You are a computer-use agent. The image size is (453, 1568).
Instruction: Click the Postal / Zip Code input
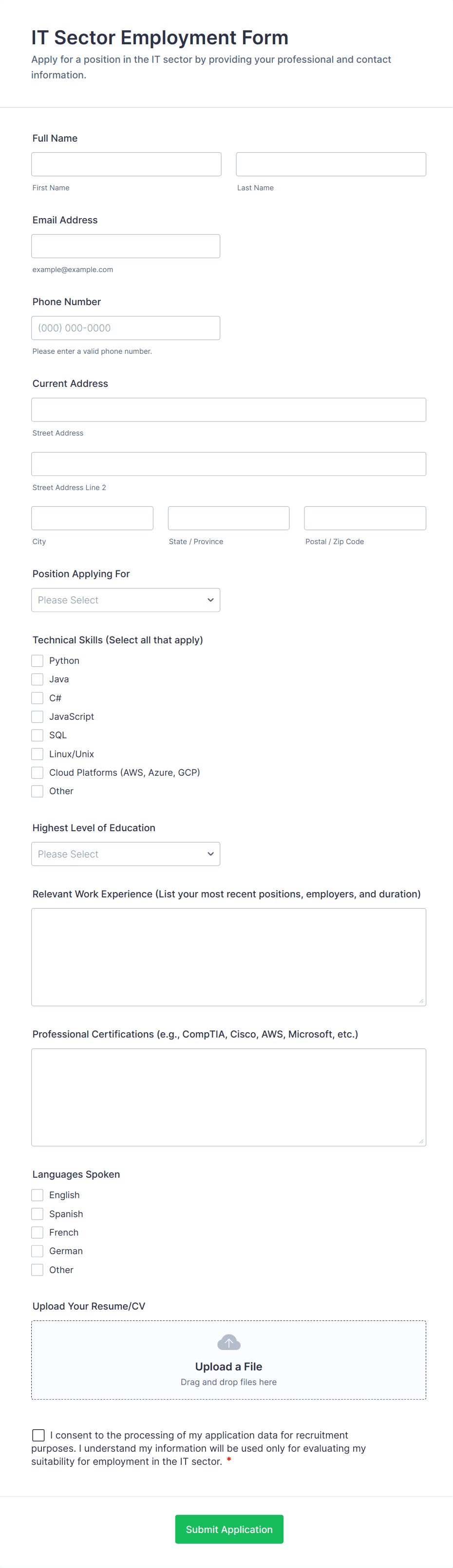[365, 518]
